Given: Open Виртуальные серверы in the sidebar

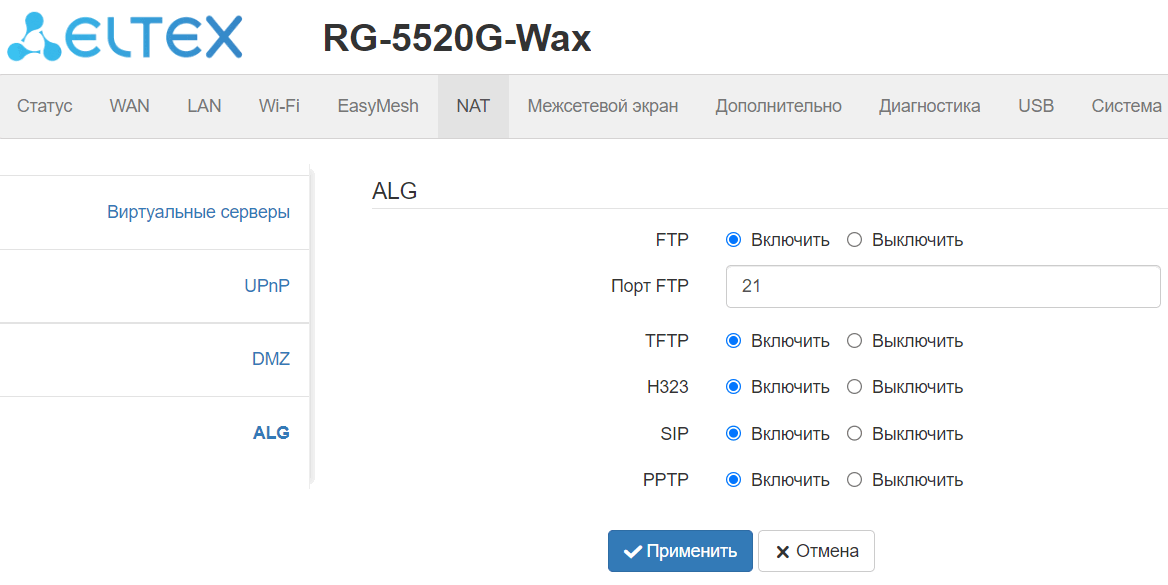Looking at the screenshot, I should (198, 212).
